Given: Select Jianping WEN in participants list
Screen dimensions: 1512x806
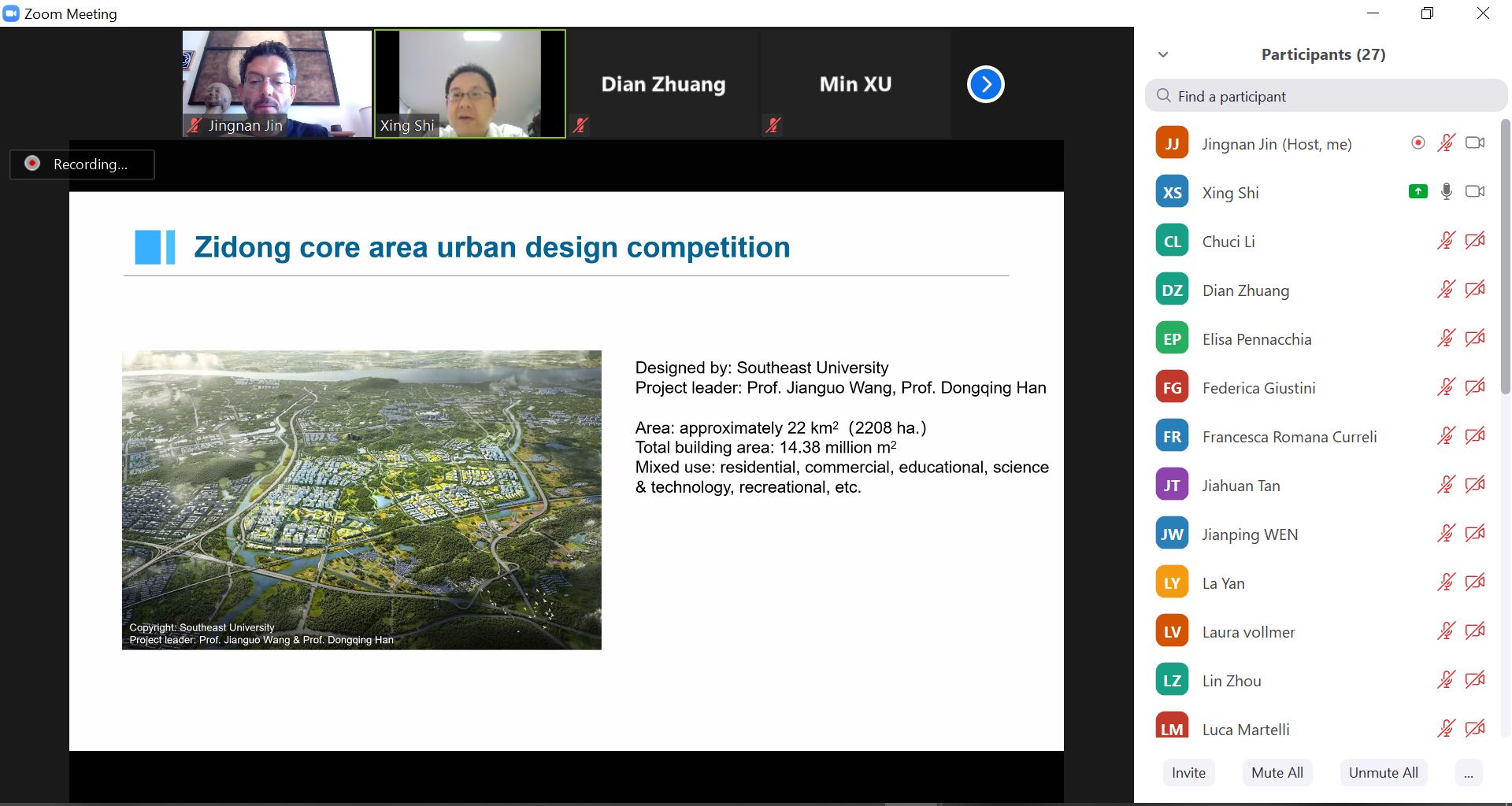Looking at the screenshot, I should point(1250,534).
